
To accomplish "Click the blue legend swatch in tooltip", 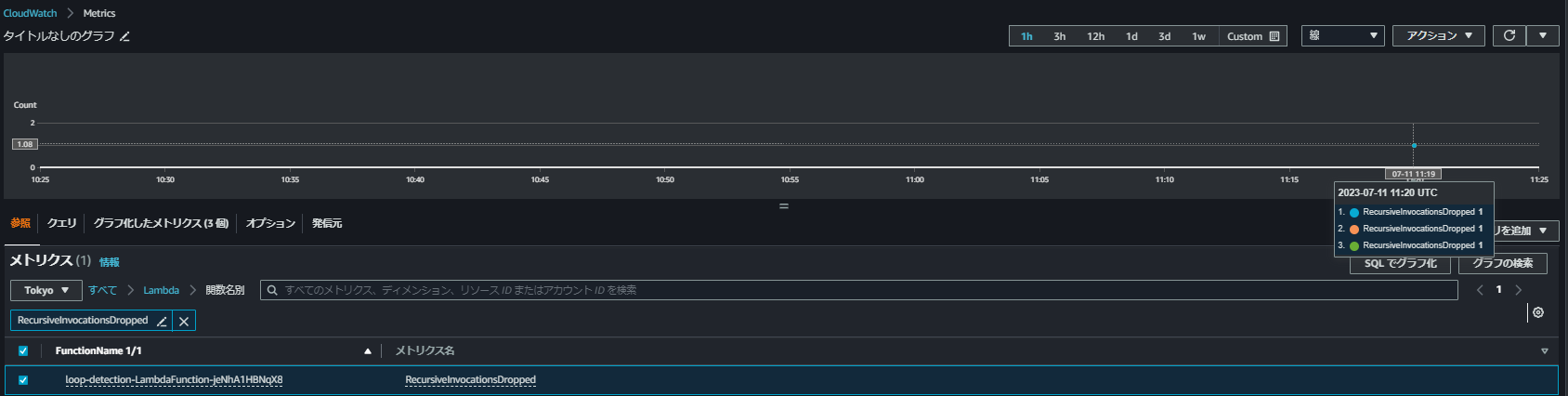I will tap(1354, 213).
